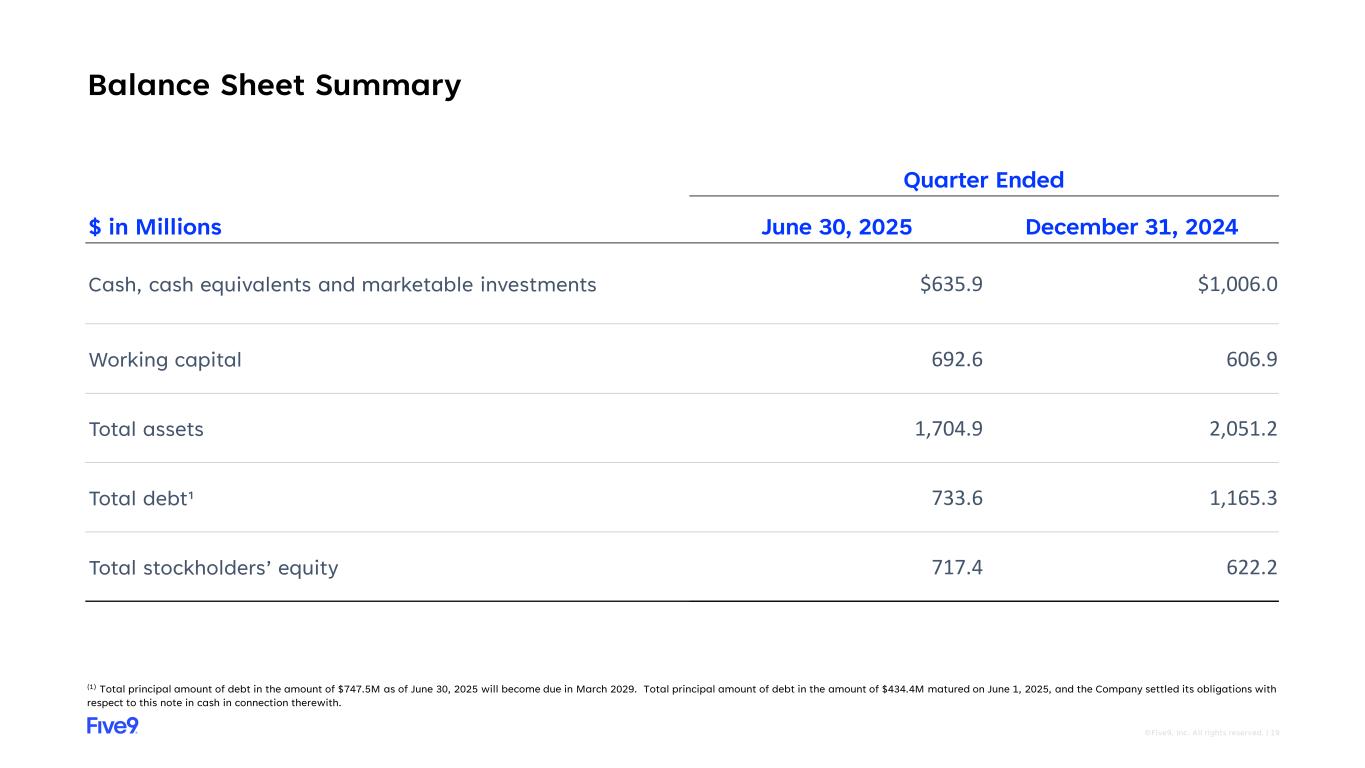This screenshot has height=768, width=1365.
Task: Click the Total debt row label
Action: [x=141, y=498]
